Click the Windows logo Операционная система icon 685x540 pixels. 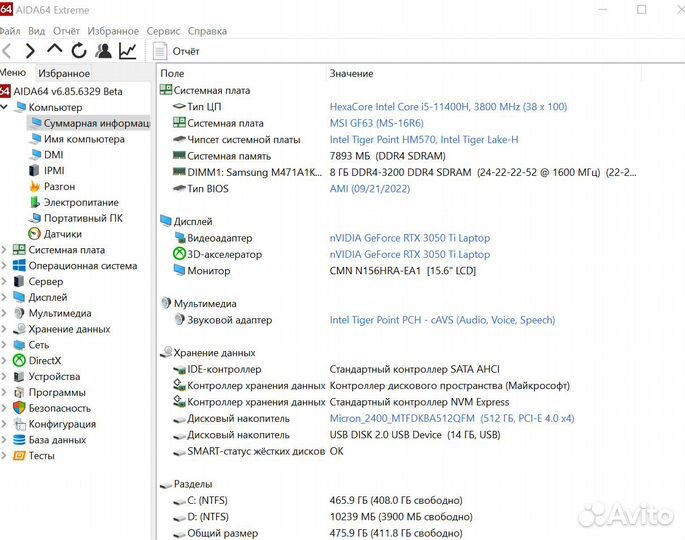[x=19, y=266]
